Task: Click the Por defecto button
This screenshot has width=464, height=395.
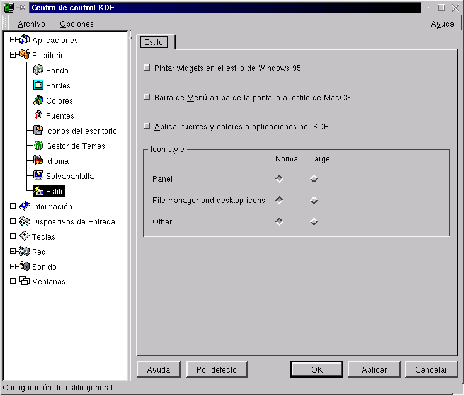Action: [x=217, y=369]
